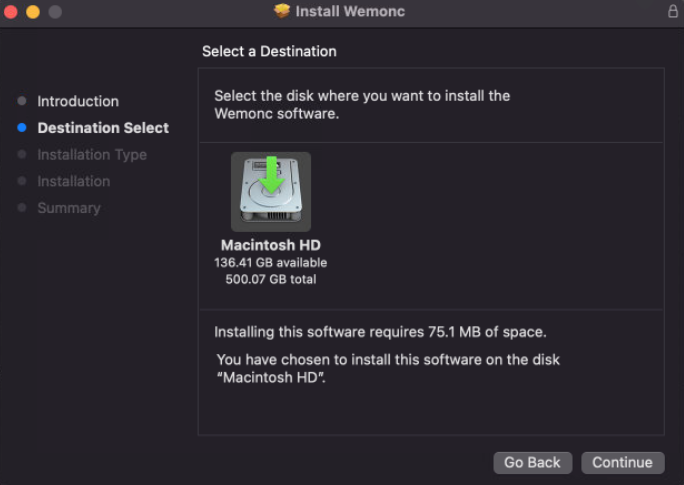Minimize the installer window with the yellow button
This screenshot has height=485, width=684.
tap(32, 12)
